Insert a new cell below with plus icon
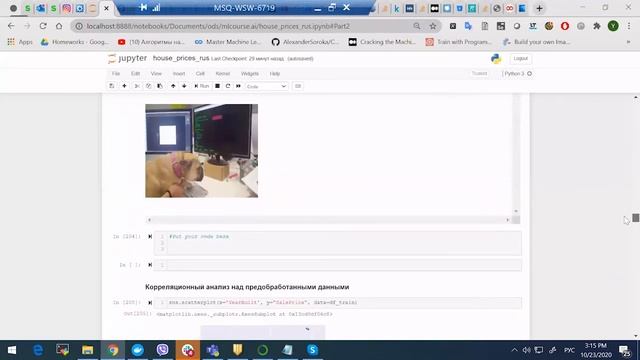This screenshot has height=360, width=640. pos(124,86)
